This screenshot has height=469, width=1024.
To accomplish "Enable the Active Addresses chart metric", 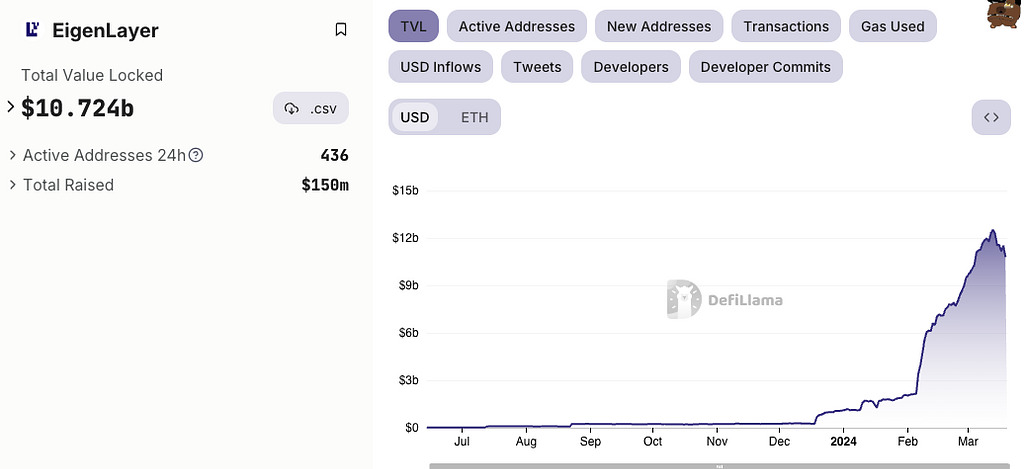I will tap(517, 26).
